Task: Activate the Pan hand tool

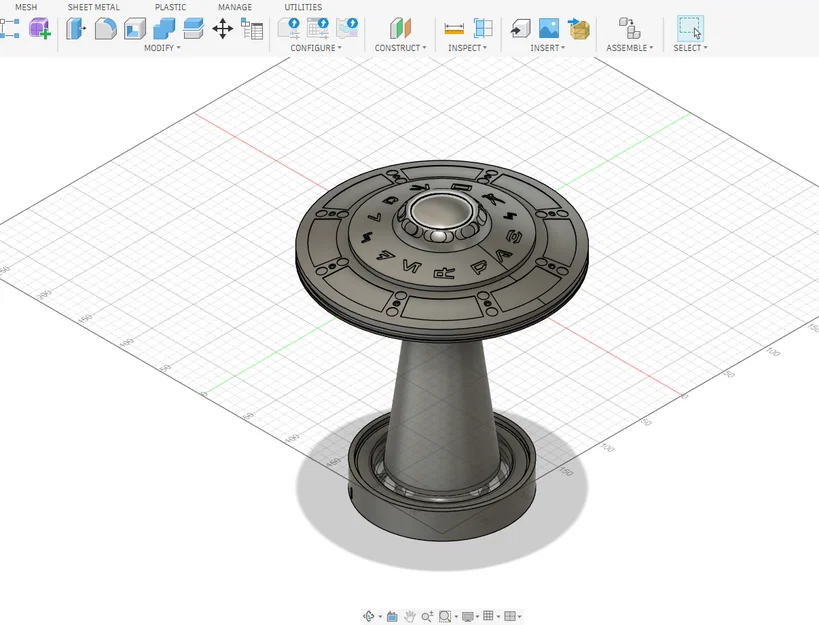Action: pos(410,617)
